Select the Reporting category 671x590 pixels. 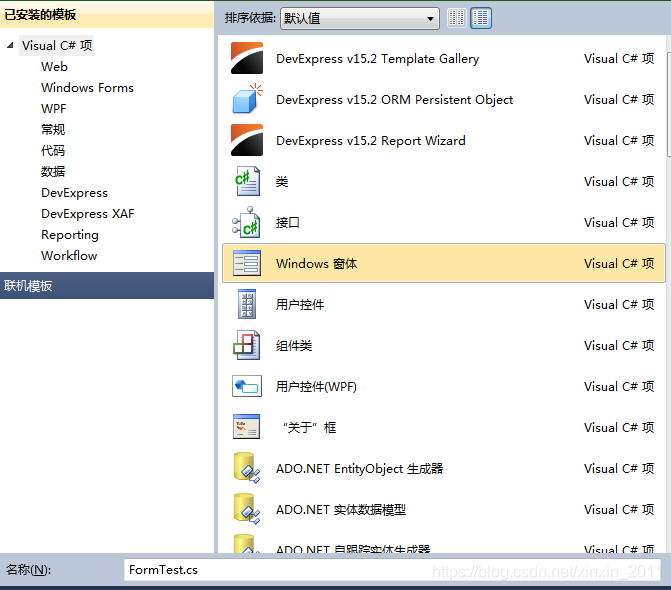pyautogui.click(x=70, y=235)
